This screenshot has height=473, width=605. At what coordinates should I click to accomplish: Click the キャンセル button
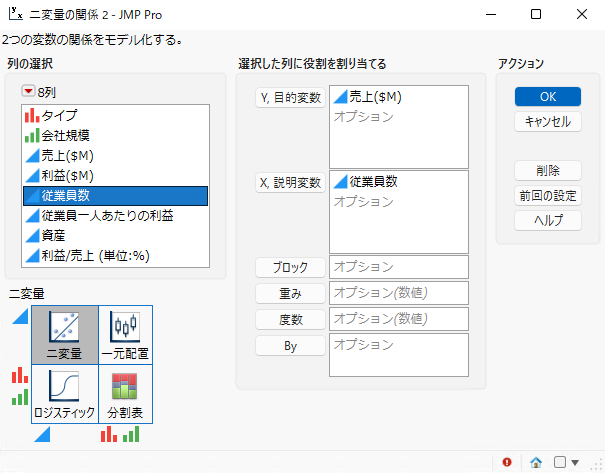coord(548,122)
